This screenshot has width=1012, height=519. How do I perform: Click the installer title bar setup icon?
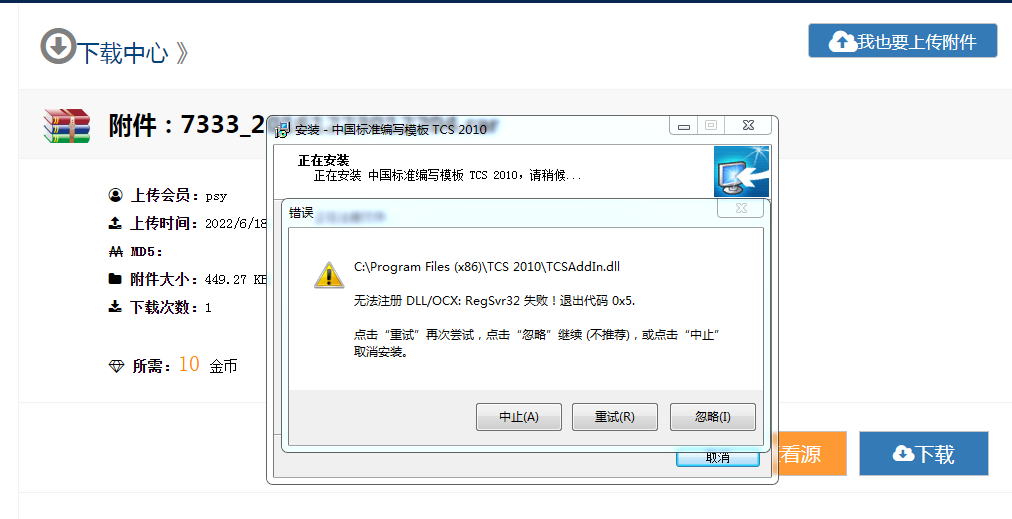[x=282, y=130]
